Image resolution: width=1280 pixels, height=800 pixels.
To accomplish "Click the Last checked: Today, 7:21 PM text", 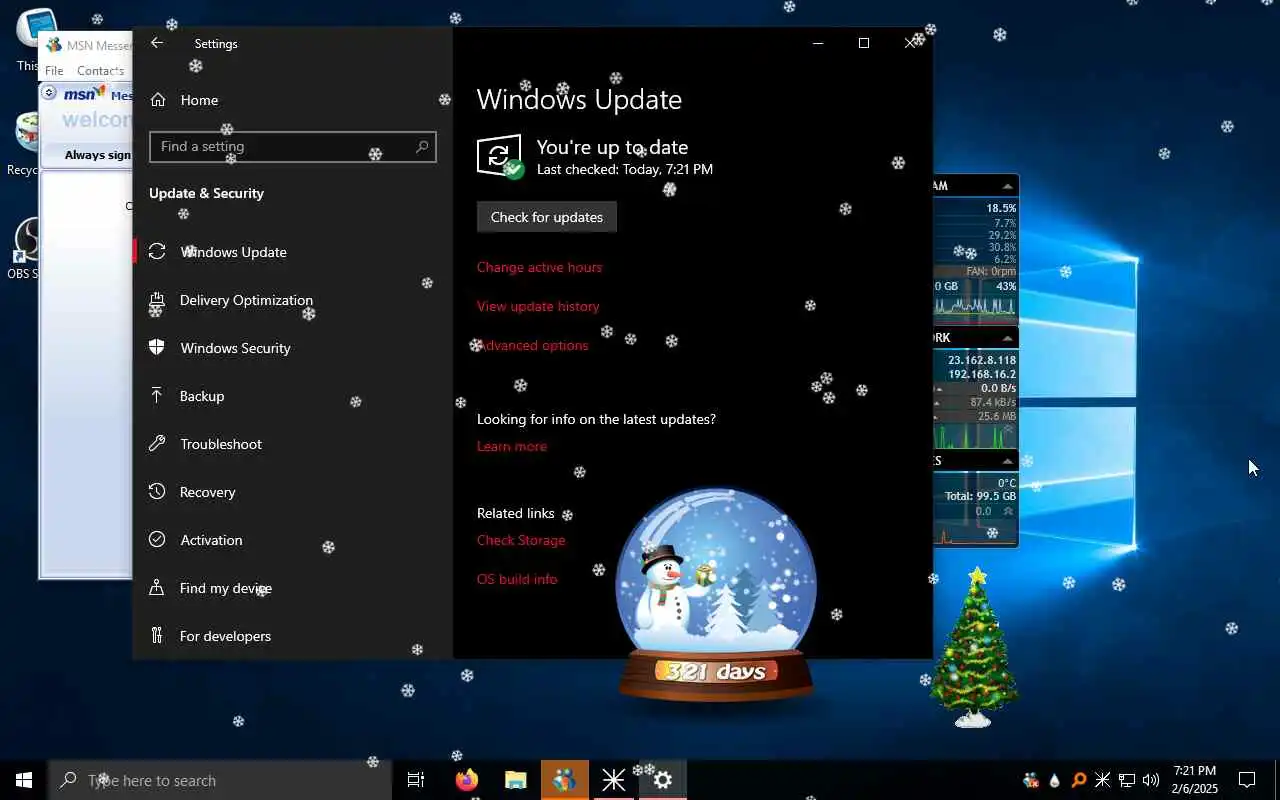I will point(625,170).
